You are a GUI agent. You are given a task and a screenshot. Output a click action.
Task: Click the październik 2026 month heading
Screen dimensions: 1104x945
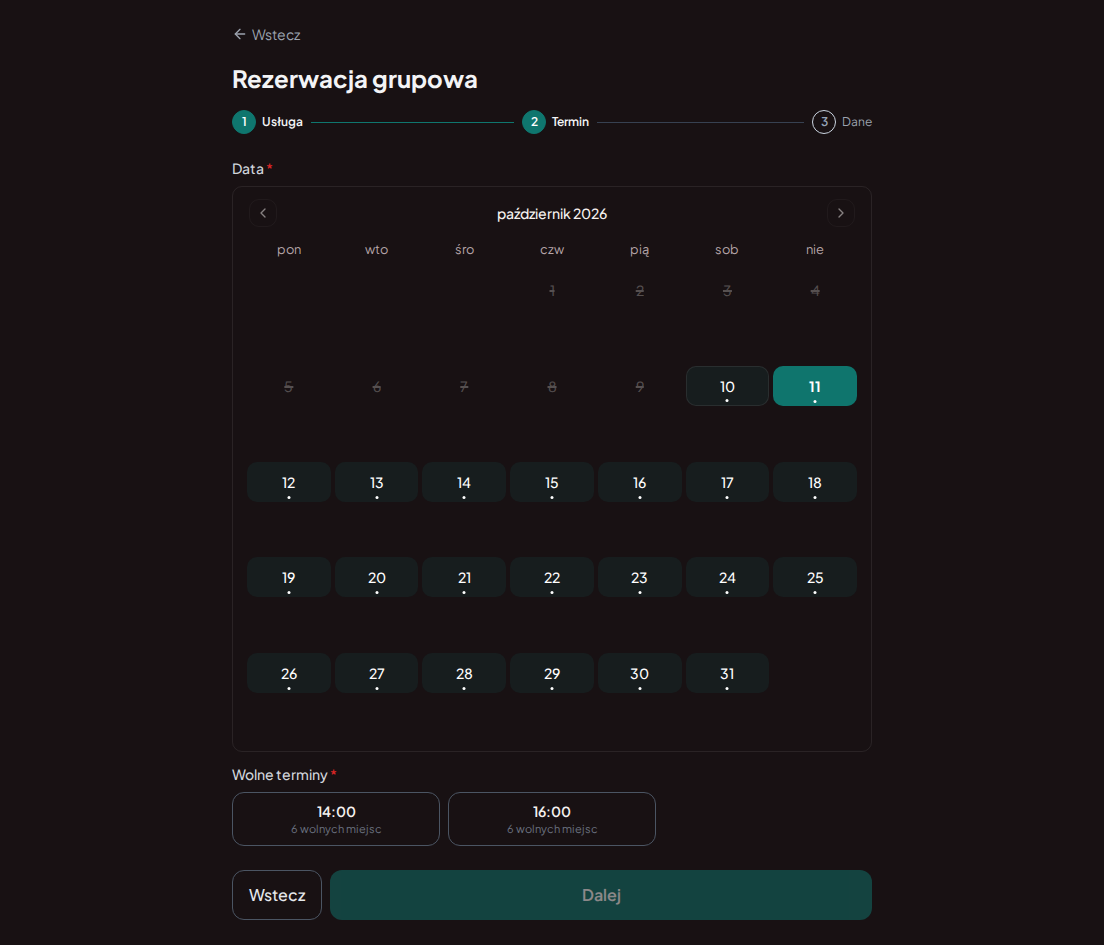pos(552,214)
